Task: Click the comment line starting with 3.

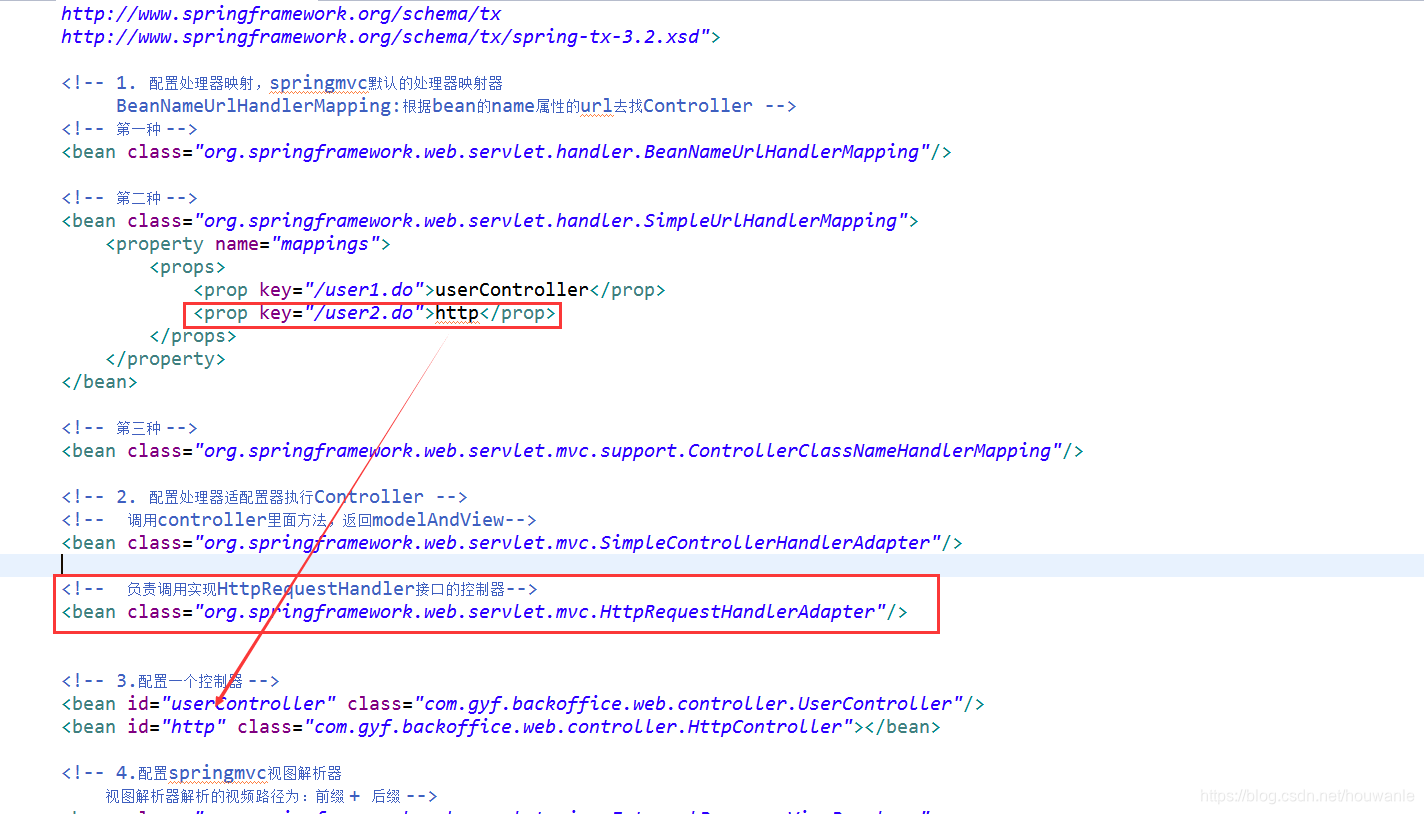Action: click(x=170, y=681)
